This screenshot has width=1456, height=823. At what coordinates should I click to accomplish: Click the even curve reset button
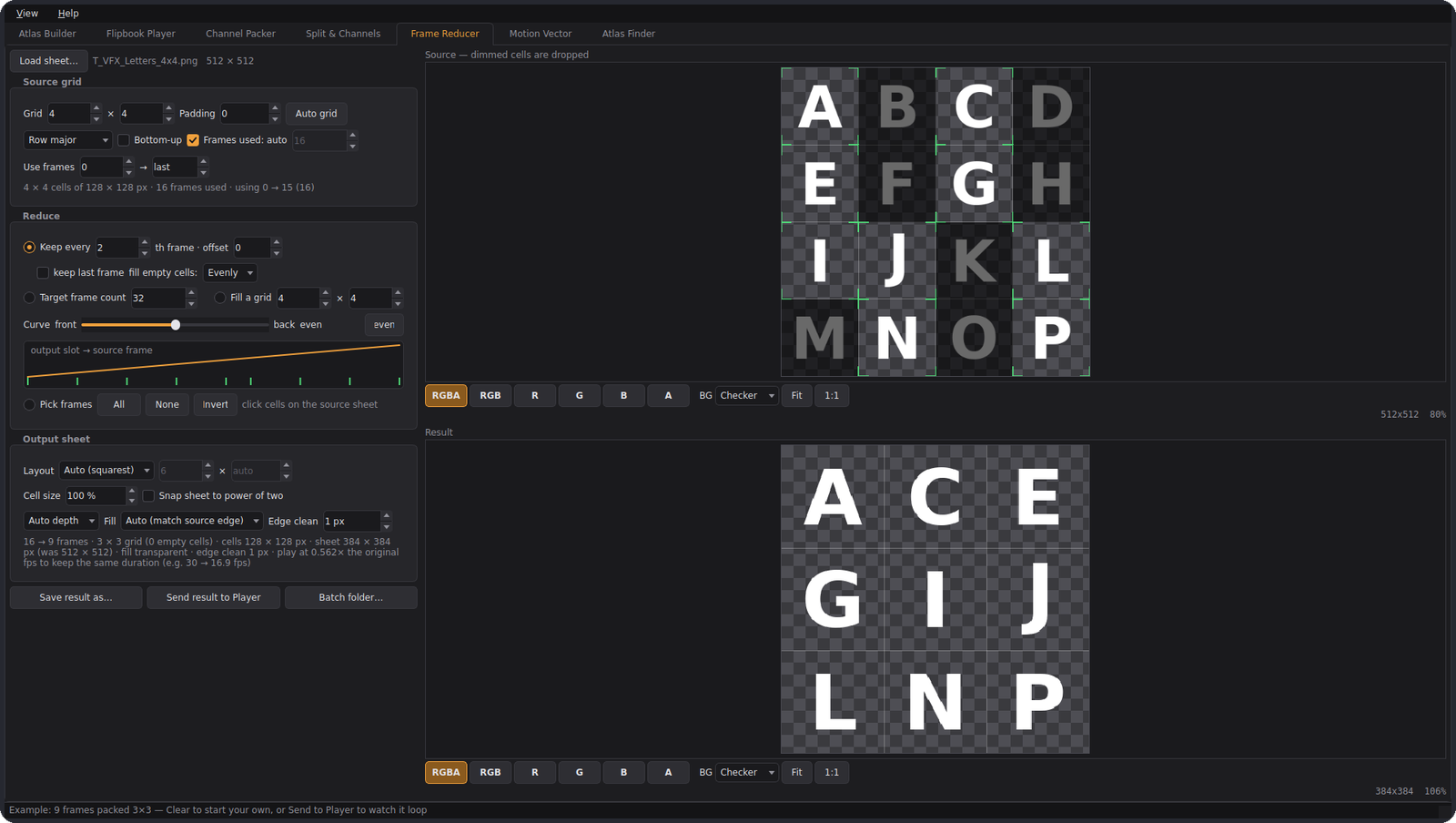384,325
